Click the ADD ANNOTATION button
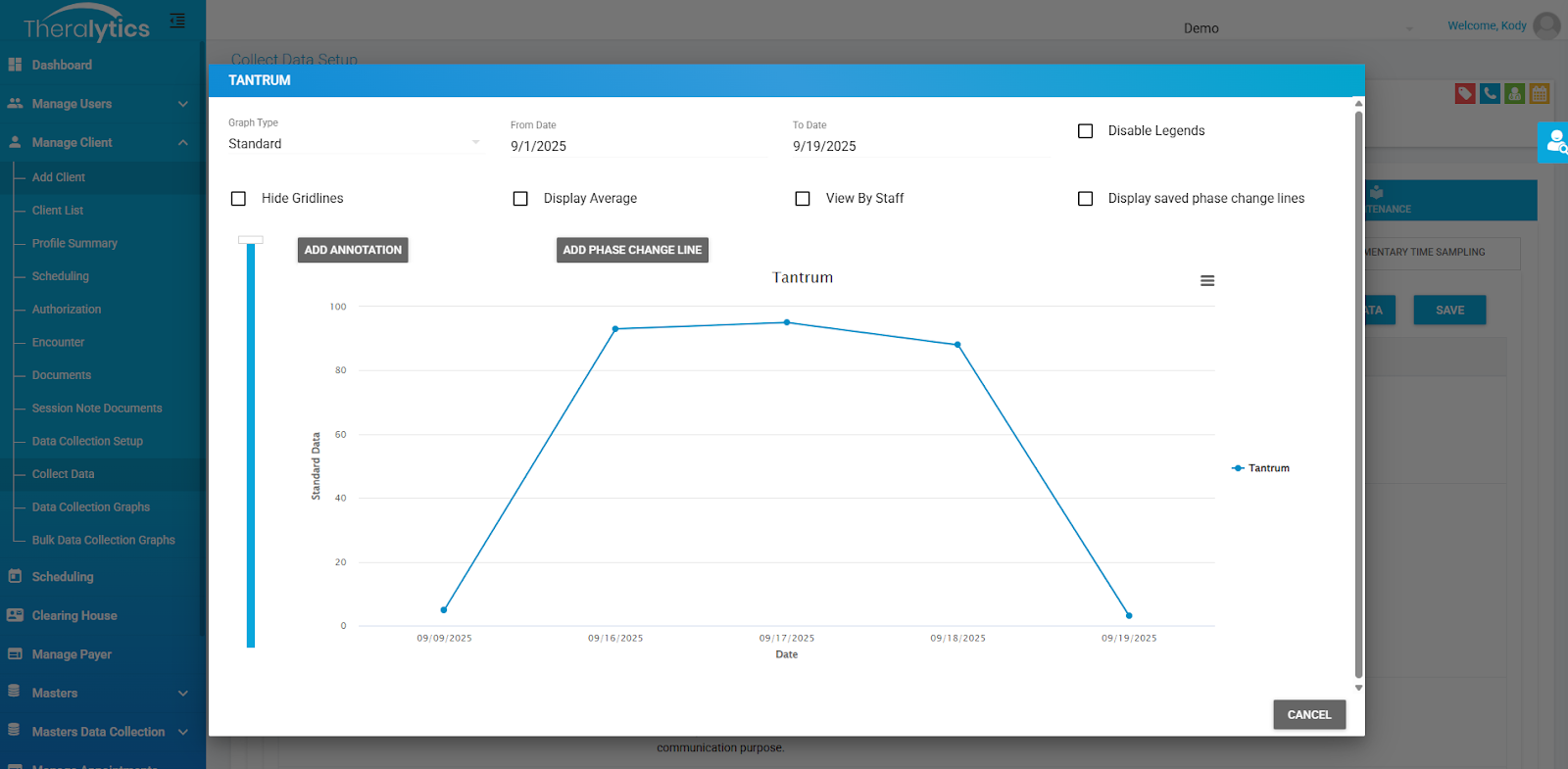 pyautogui.click(x=353, y=250)
